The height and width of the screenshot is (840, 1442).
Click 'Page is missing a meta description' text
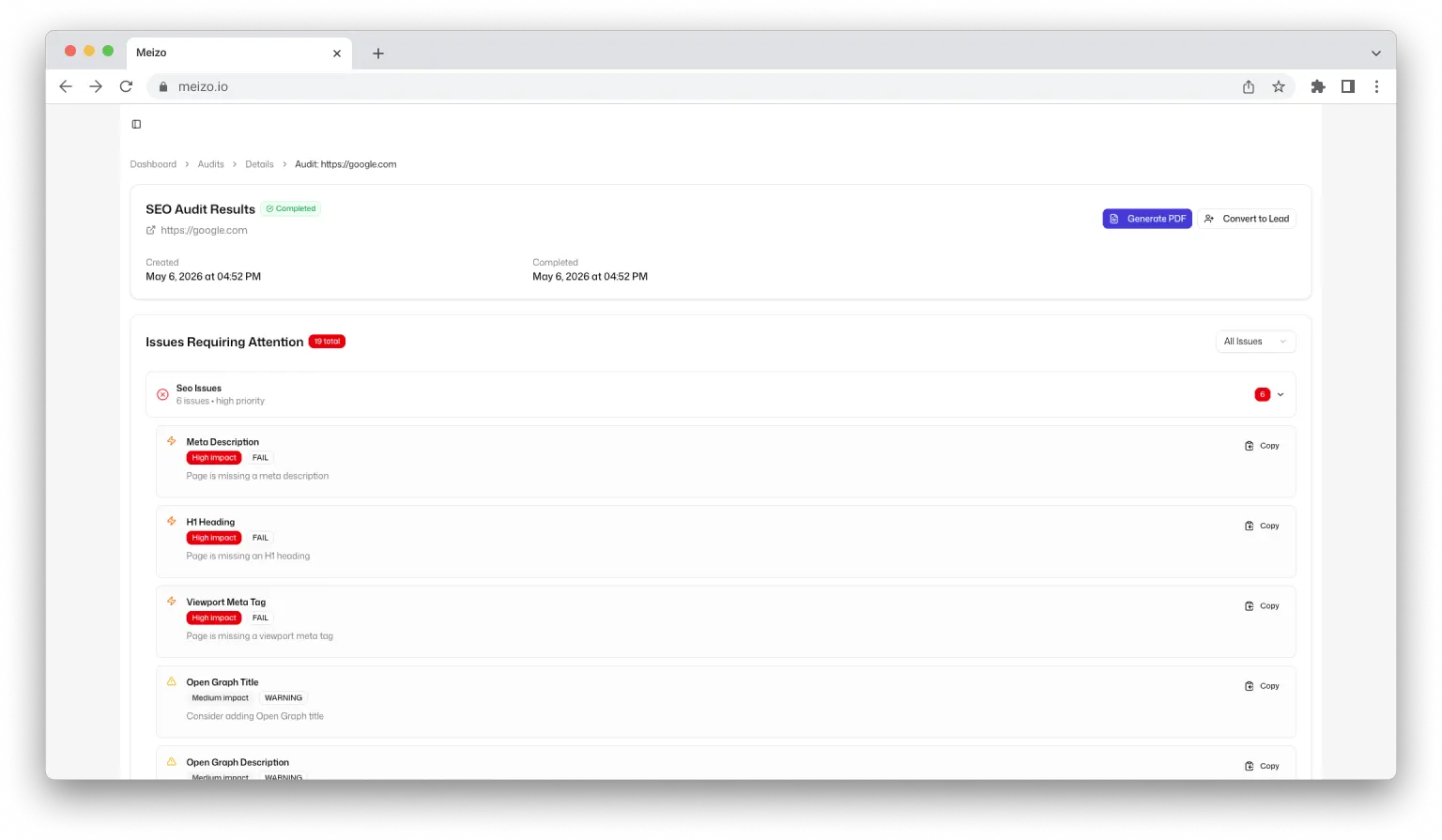click(257, 476)
